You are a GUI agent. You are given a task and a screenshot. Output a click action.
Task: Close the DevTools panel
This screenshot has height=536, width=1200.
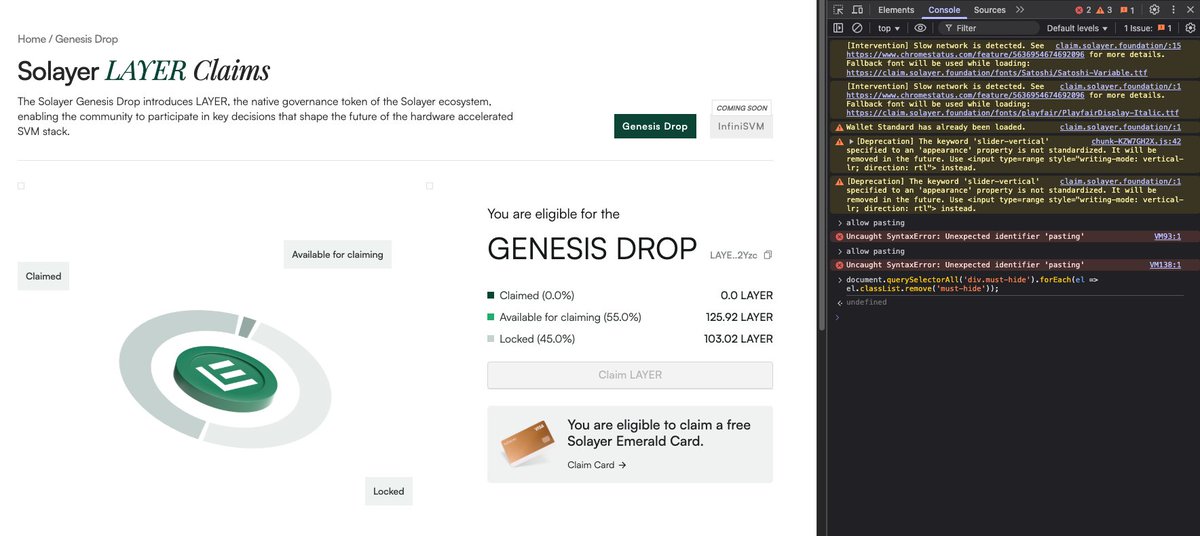point(1189,10)
